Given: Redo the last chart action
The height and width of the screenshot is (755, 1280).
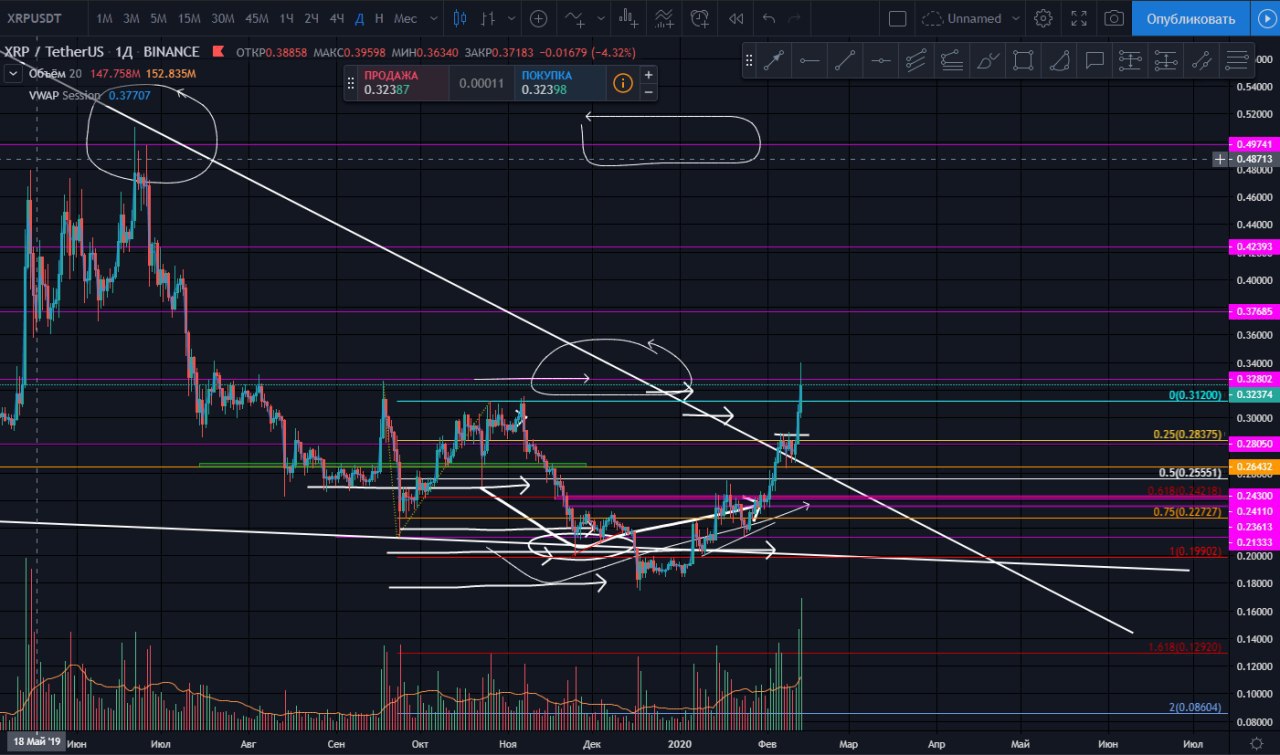Looking at the screenshot, I should tap(795, 18).
